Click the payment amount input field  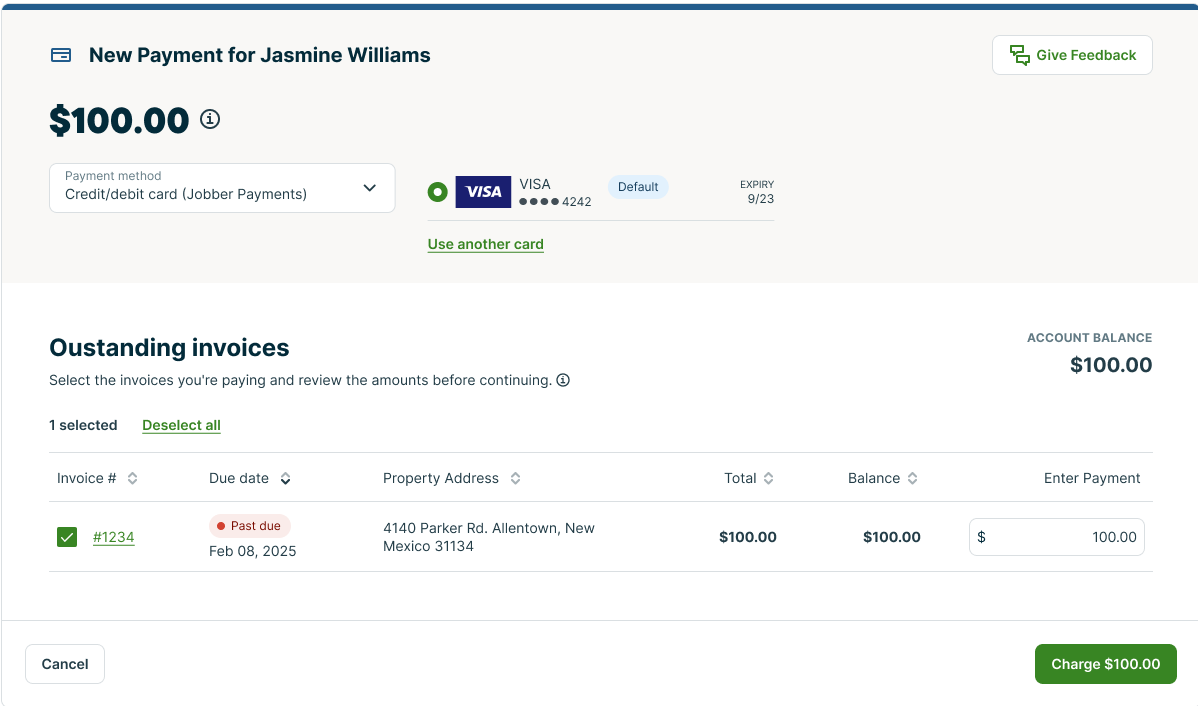pyautogui.click(x=1056, y=537)
